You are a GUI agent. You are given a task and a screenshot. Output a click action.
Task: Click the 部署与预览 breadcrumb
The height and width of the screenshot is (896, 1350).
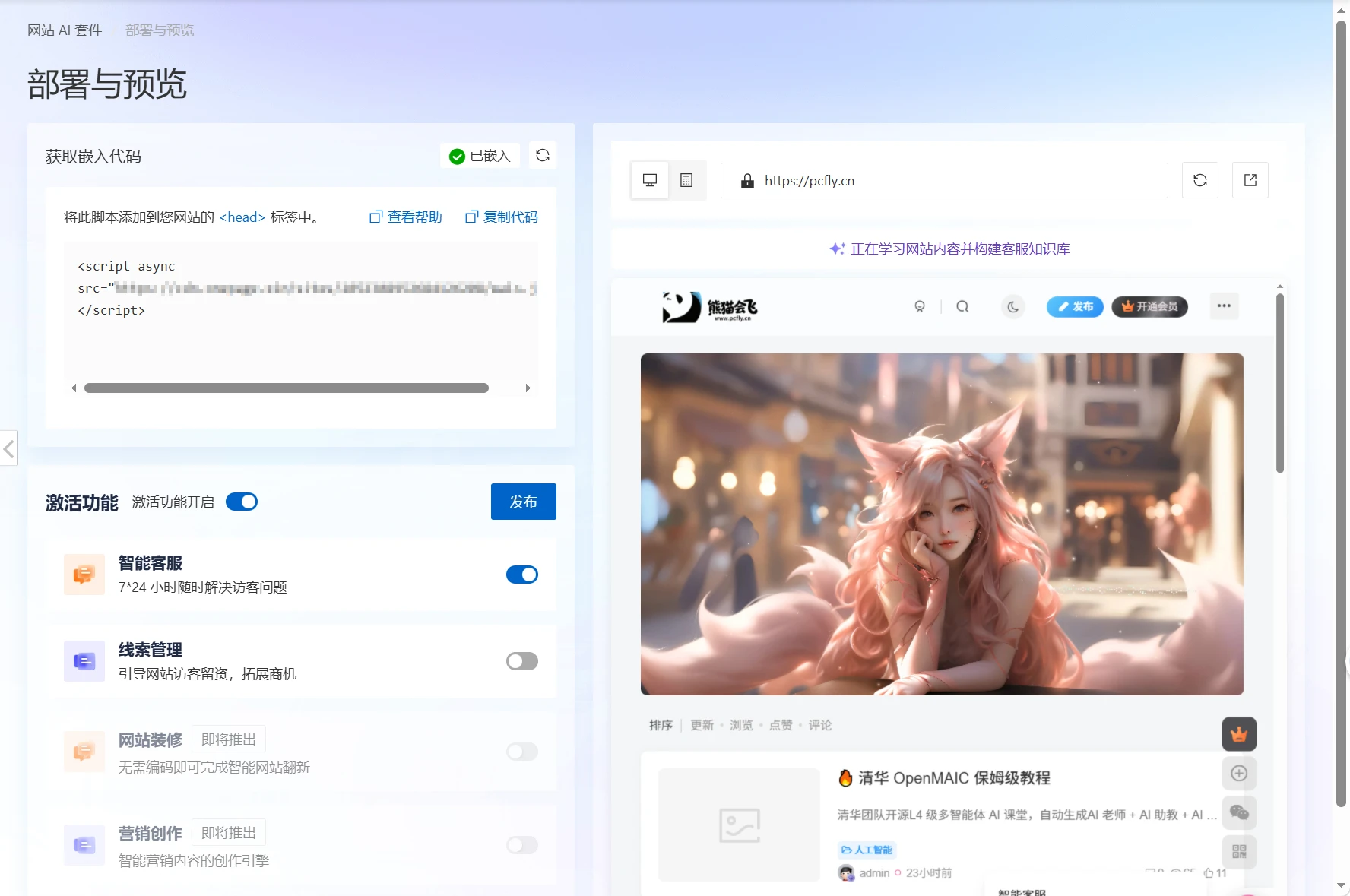160,30
